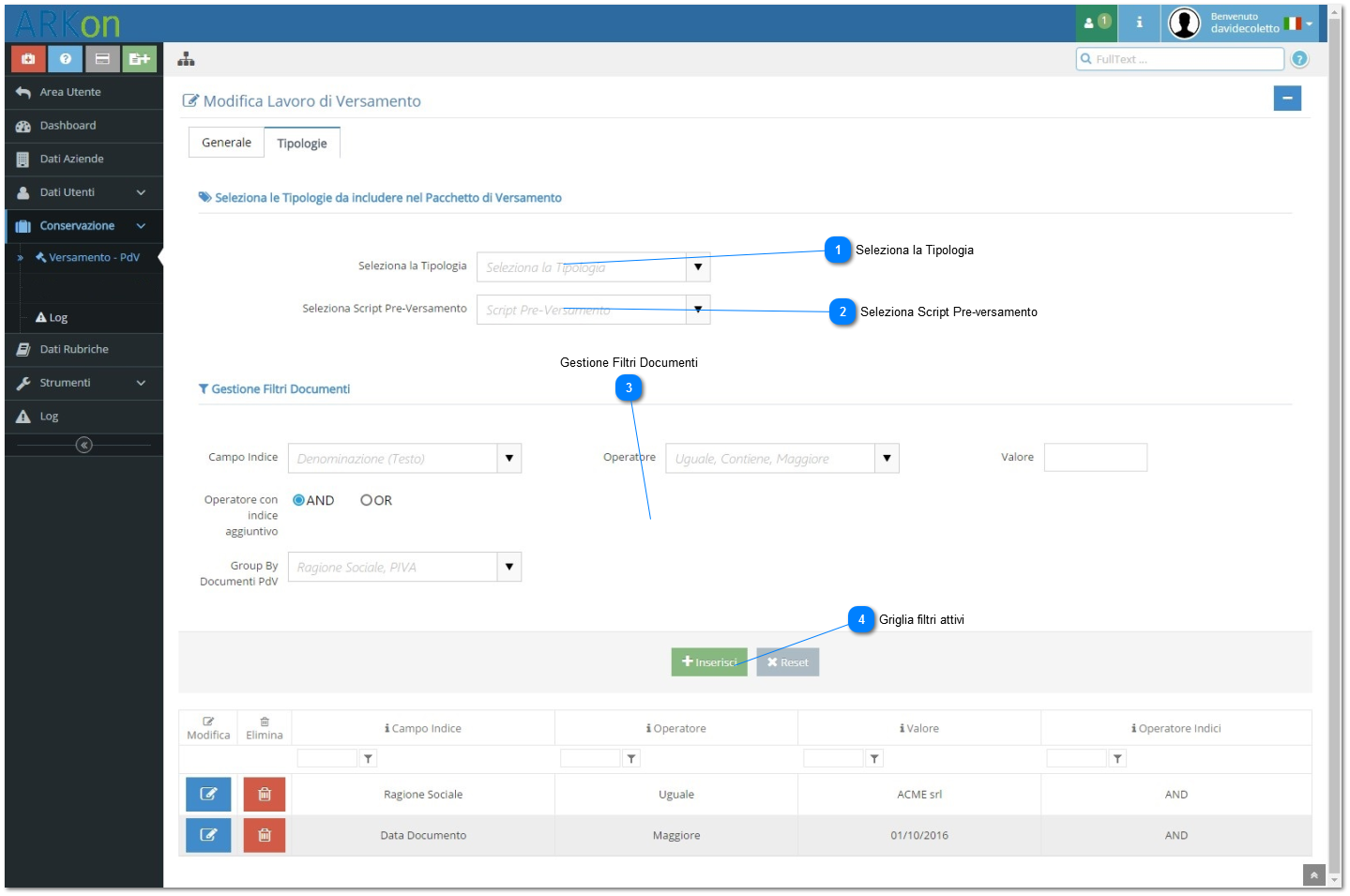Open the Seleziona la Tipologia dropdown
This screenshot has width=1350, height=896.
(697, 267)
